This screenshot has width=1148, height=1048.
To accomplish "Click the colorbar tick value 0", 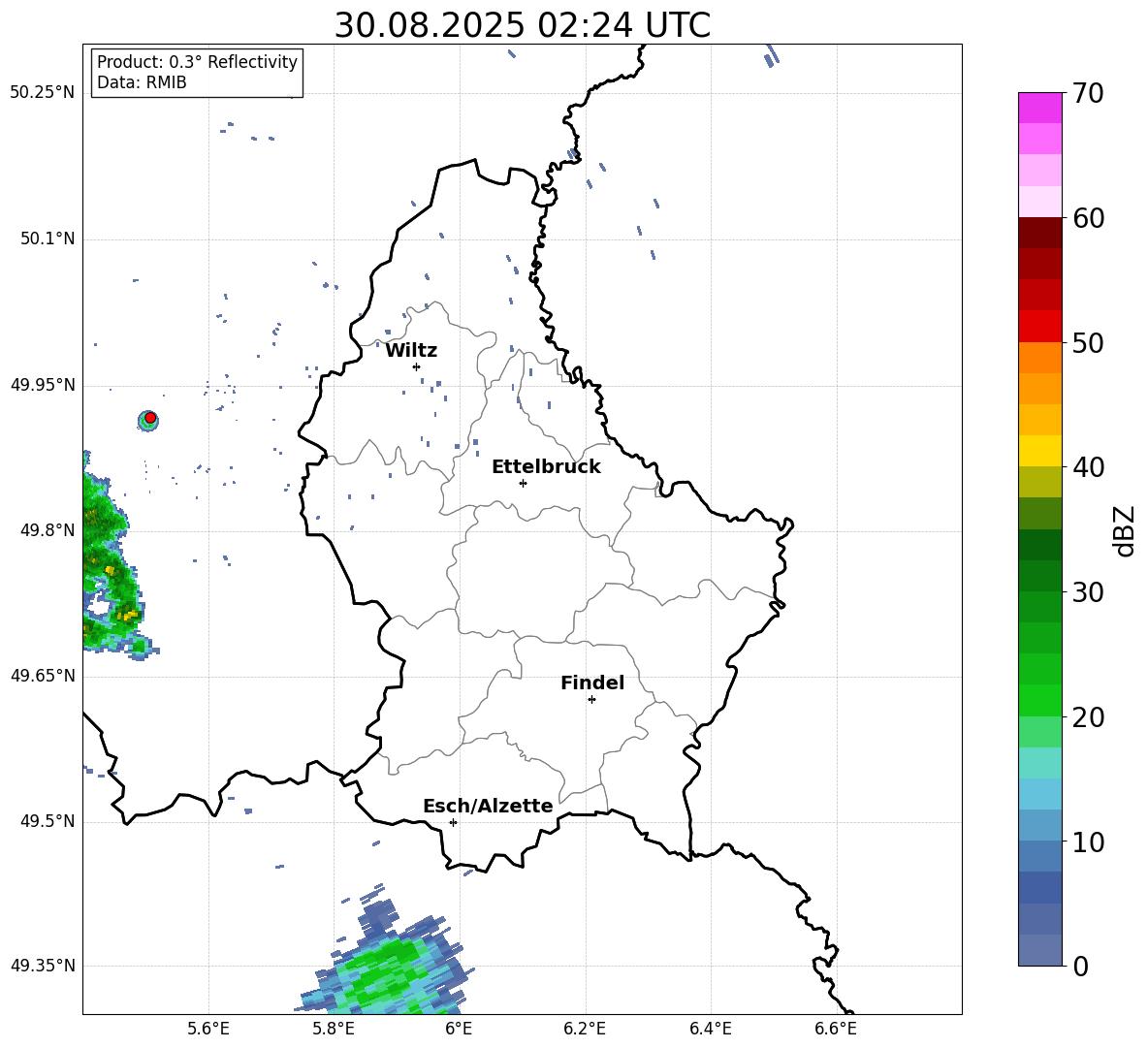I will pyautogui.click(x=1080, y=966).
